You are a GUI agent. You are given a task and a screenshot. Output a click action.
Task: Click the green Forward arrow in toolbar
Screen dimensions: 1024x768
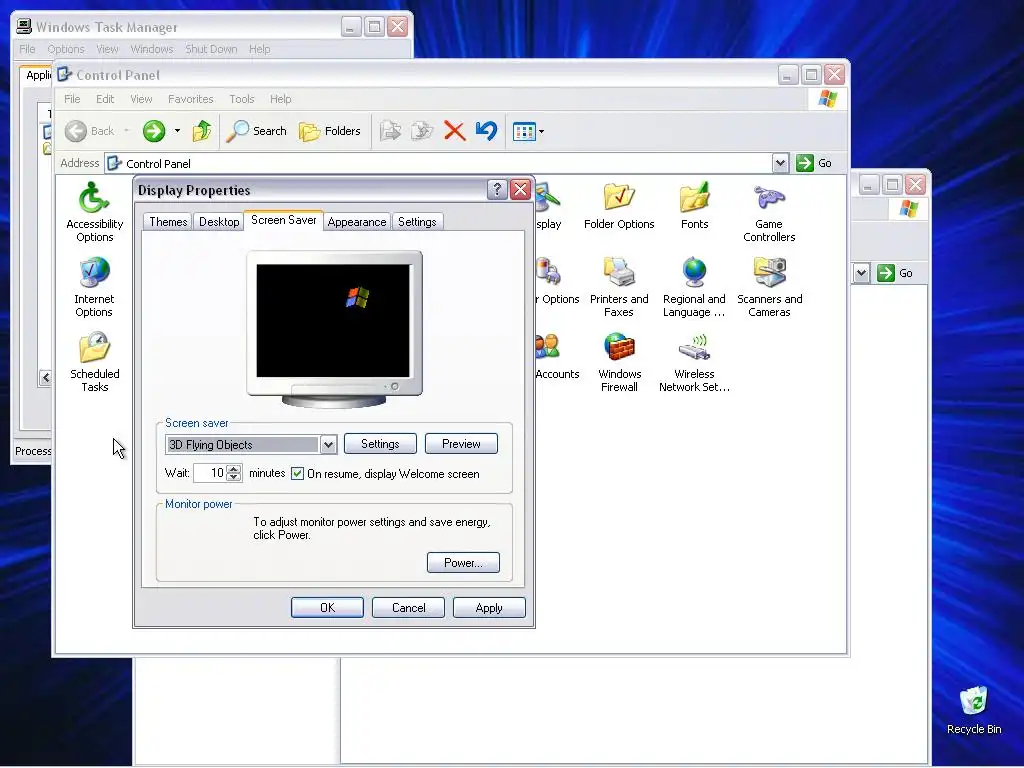pos(154,131)
